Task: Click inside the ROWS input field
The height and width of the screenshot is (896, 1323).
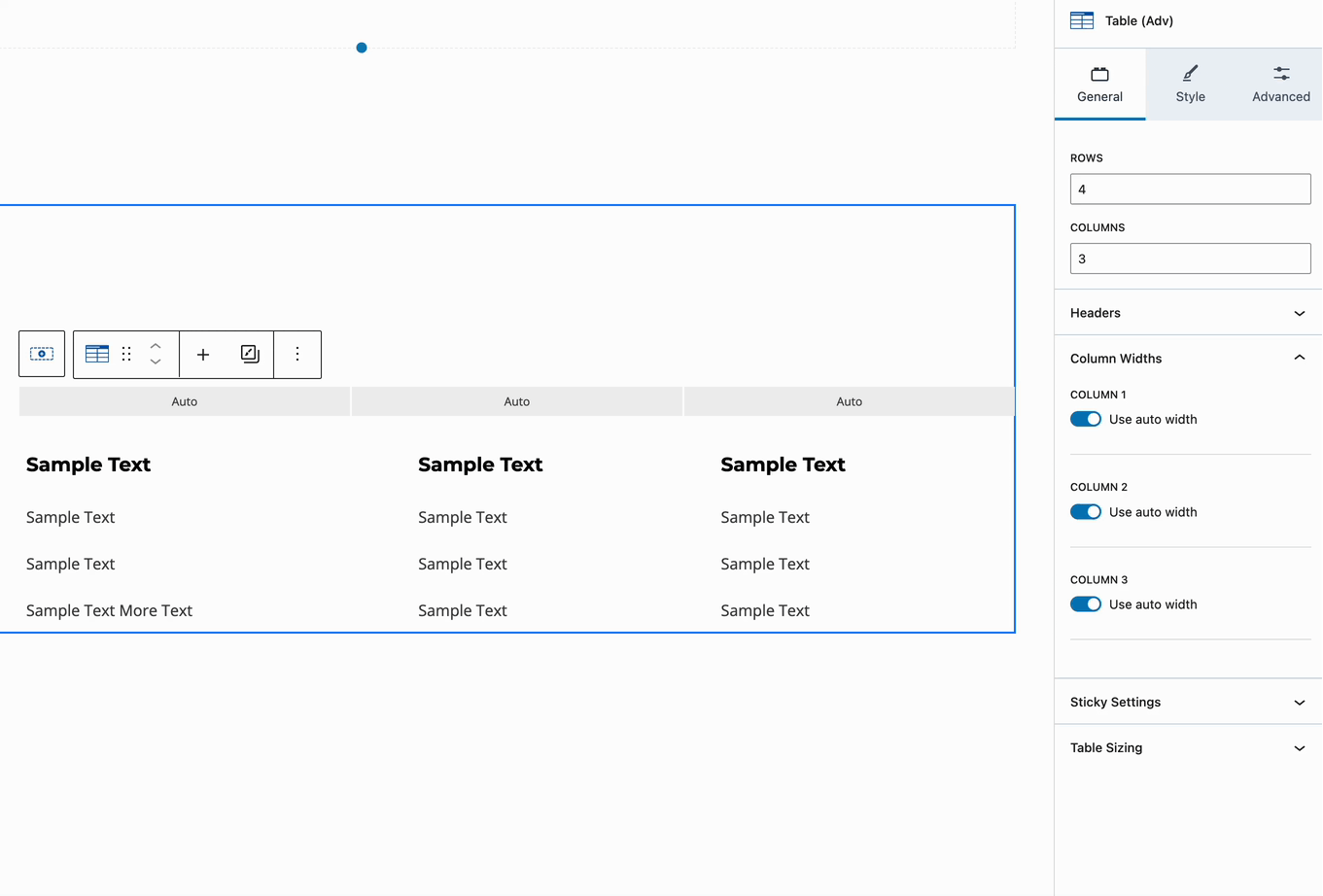Action: (1190, 189)
